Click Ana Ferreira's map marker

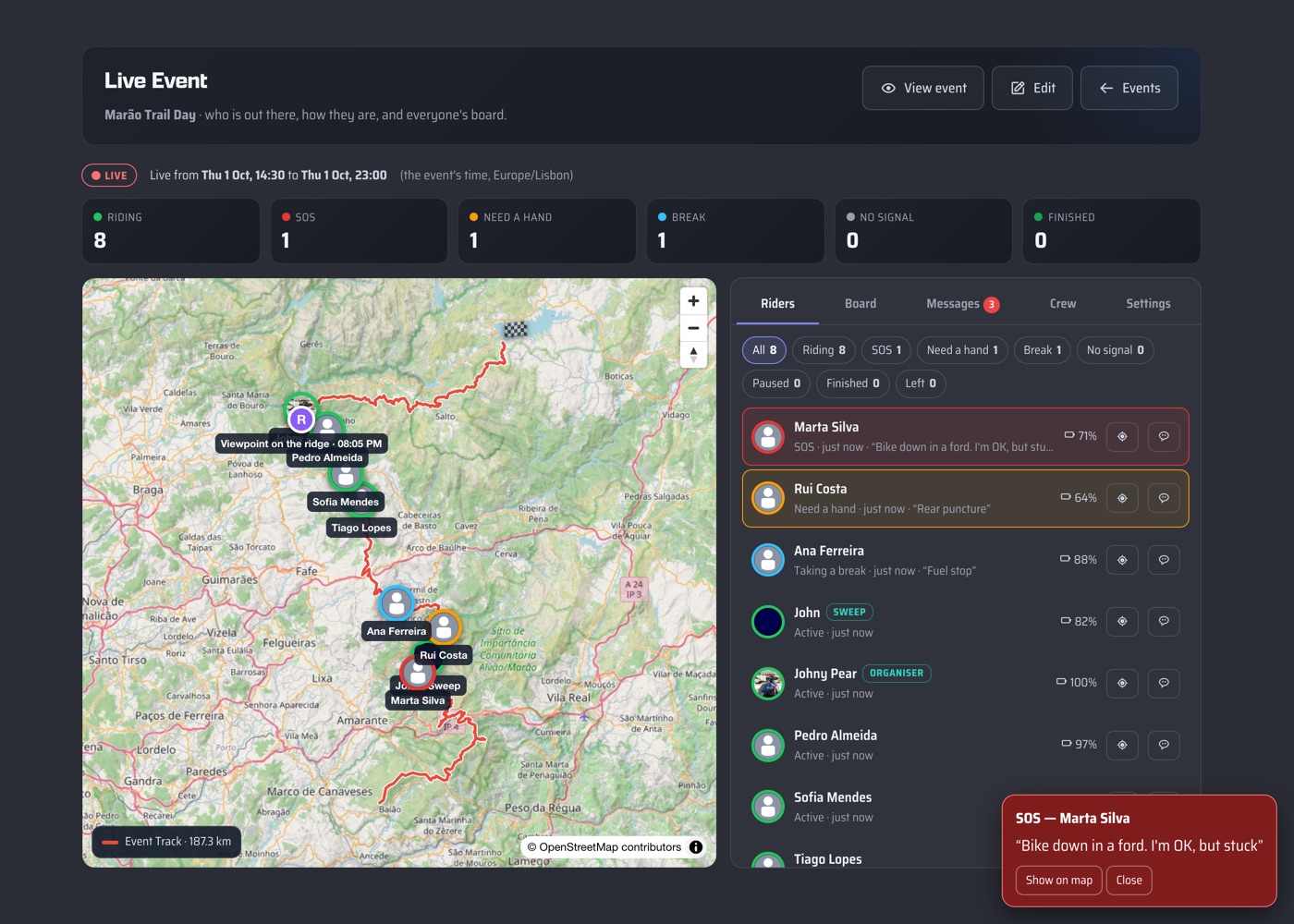[x=397, y=603]
